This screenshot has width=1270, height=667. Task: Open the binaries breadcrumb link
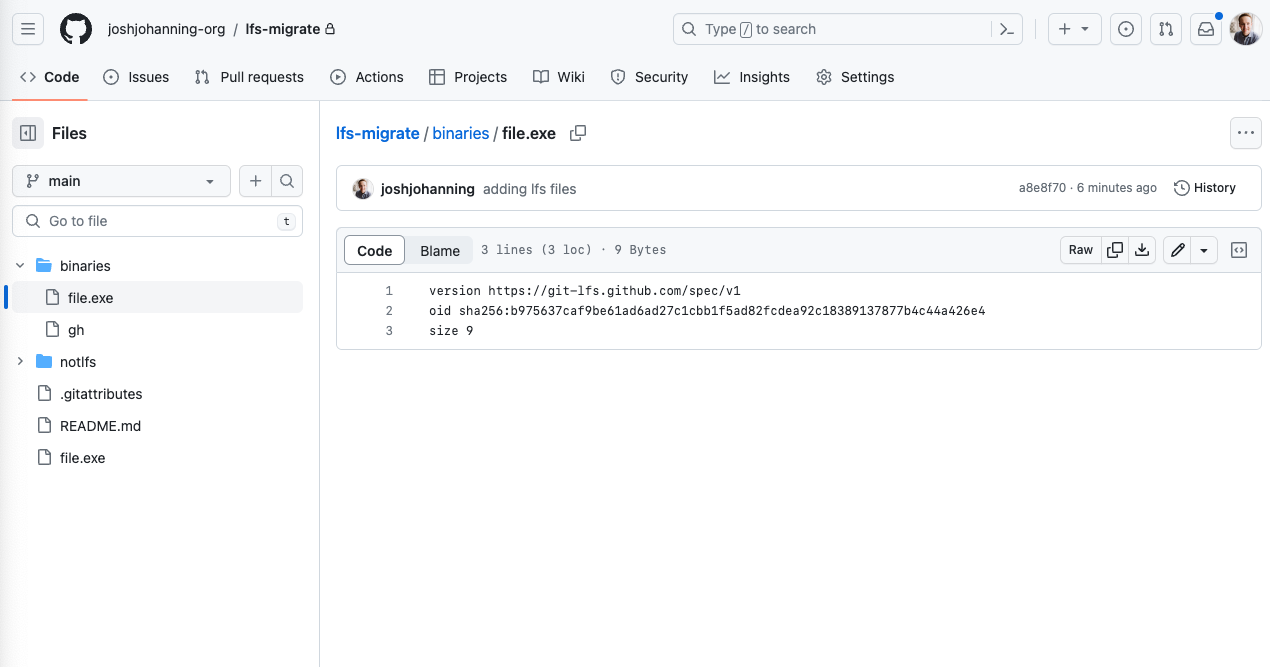[x=460, y=132]
